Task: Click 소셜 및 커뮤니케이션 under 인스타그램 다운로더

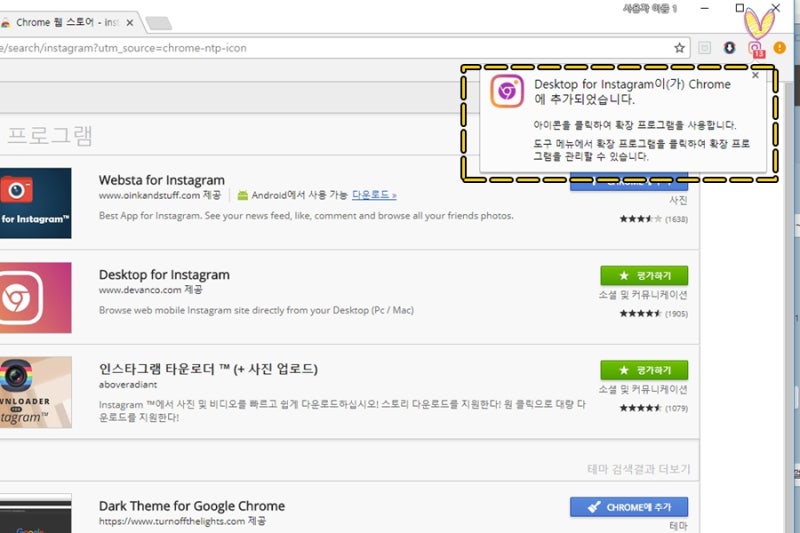Action: click(643, 390)
